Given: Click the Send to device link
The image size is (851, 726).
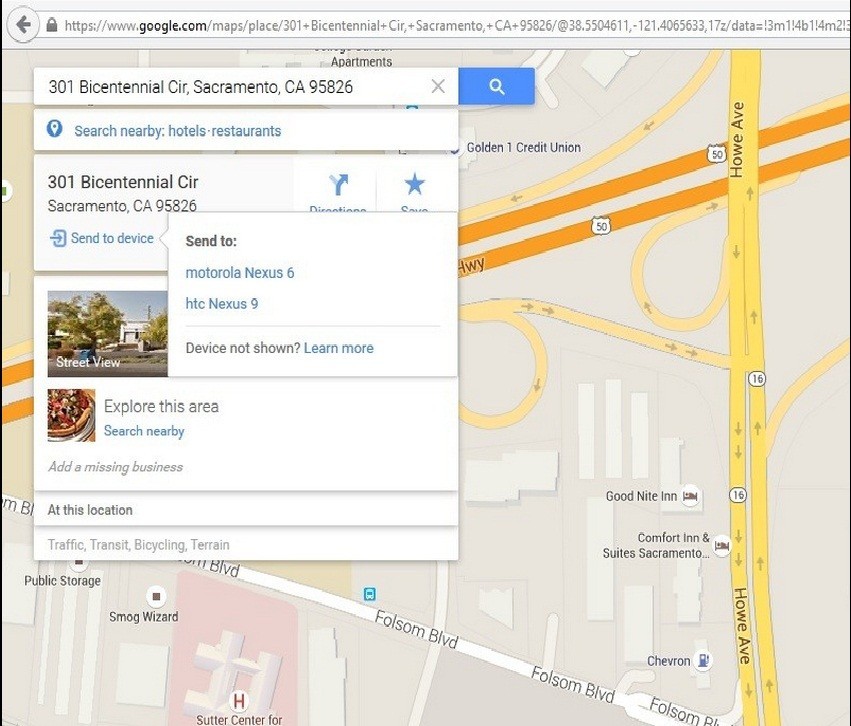Looking at the screenshot, I should click(x=112, y=238).
